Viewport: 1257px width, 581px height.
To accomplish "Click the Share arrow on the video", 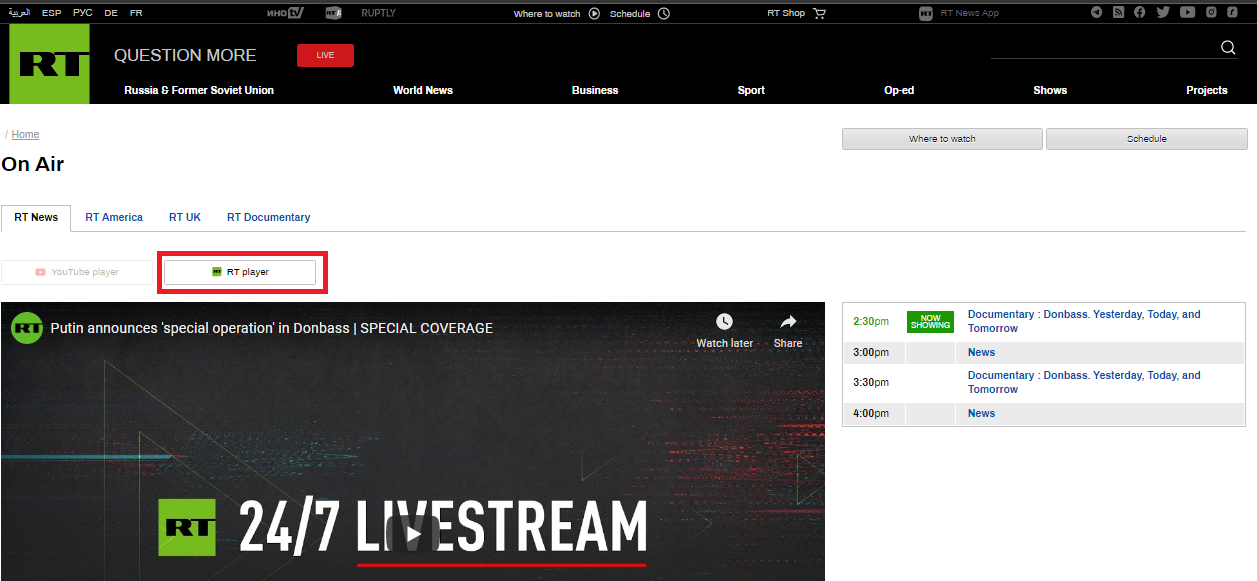I will point(788,322).
